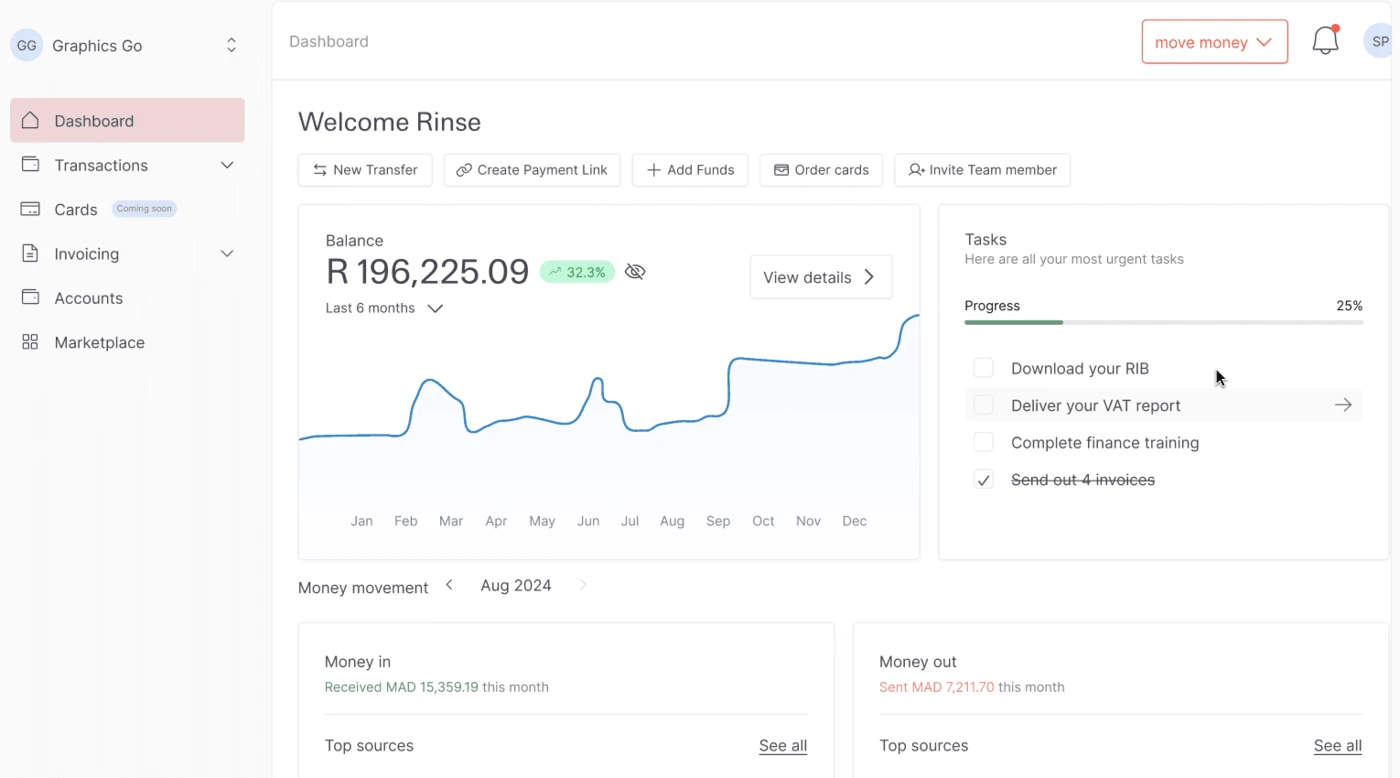Screen dimensions: 1400x778
Task: Click the Marketplace grid icon
Action: (30, 342)
